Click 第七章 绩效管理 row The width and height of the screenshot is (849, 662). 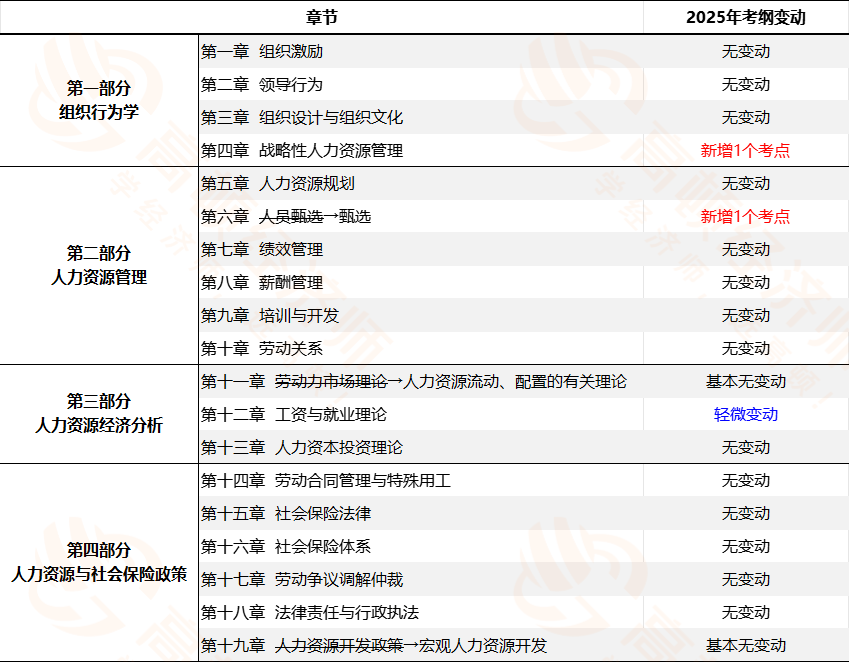(524, 250)
